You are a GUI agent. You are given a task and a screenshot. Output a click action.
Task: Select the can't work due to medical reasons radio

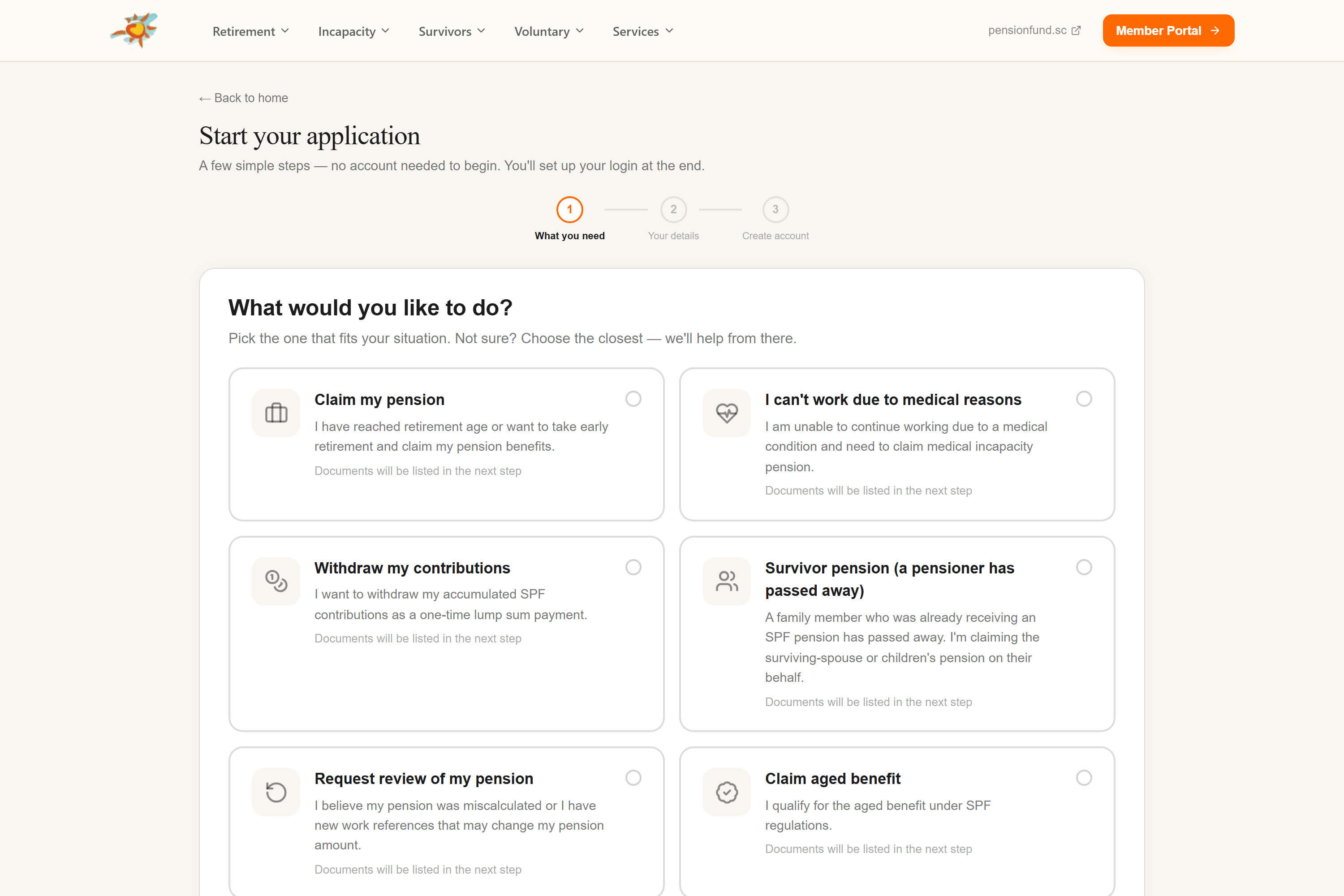coord(1083,399)
